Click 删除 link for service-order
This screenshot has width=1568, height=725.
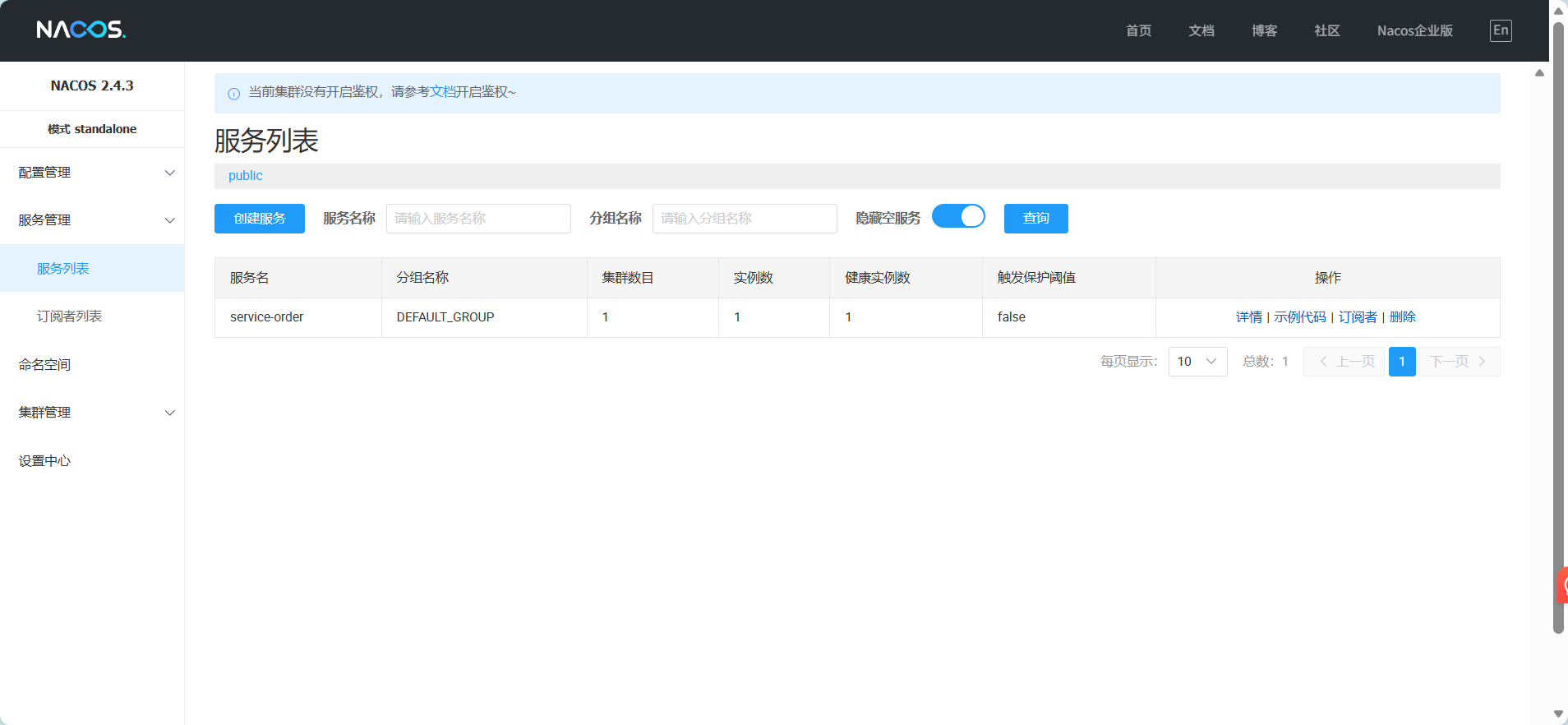pos(1402,317)
